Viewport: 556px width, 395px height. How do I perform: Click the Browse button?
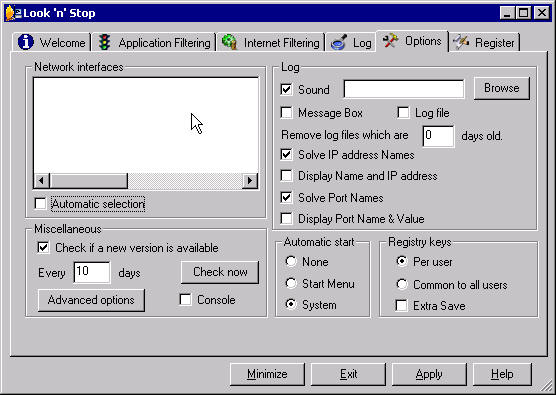point(502,88)
